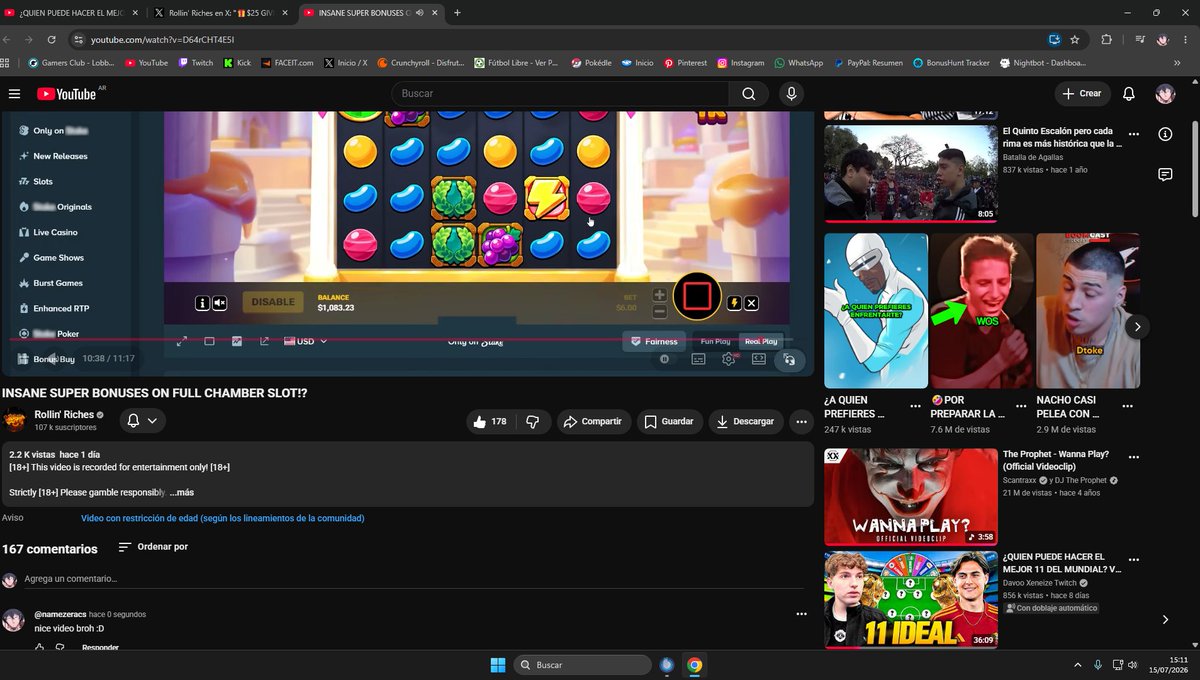The image size is (1200, 680).
Task: Click the browser address bar URL
Action: coord(163,39)
